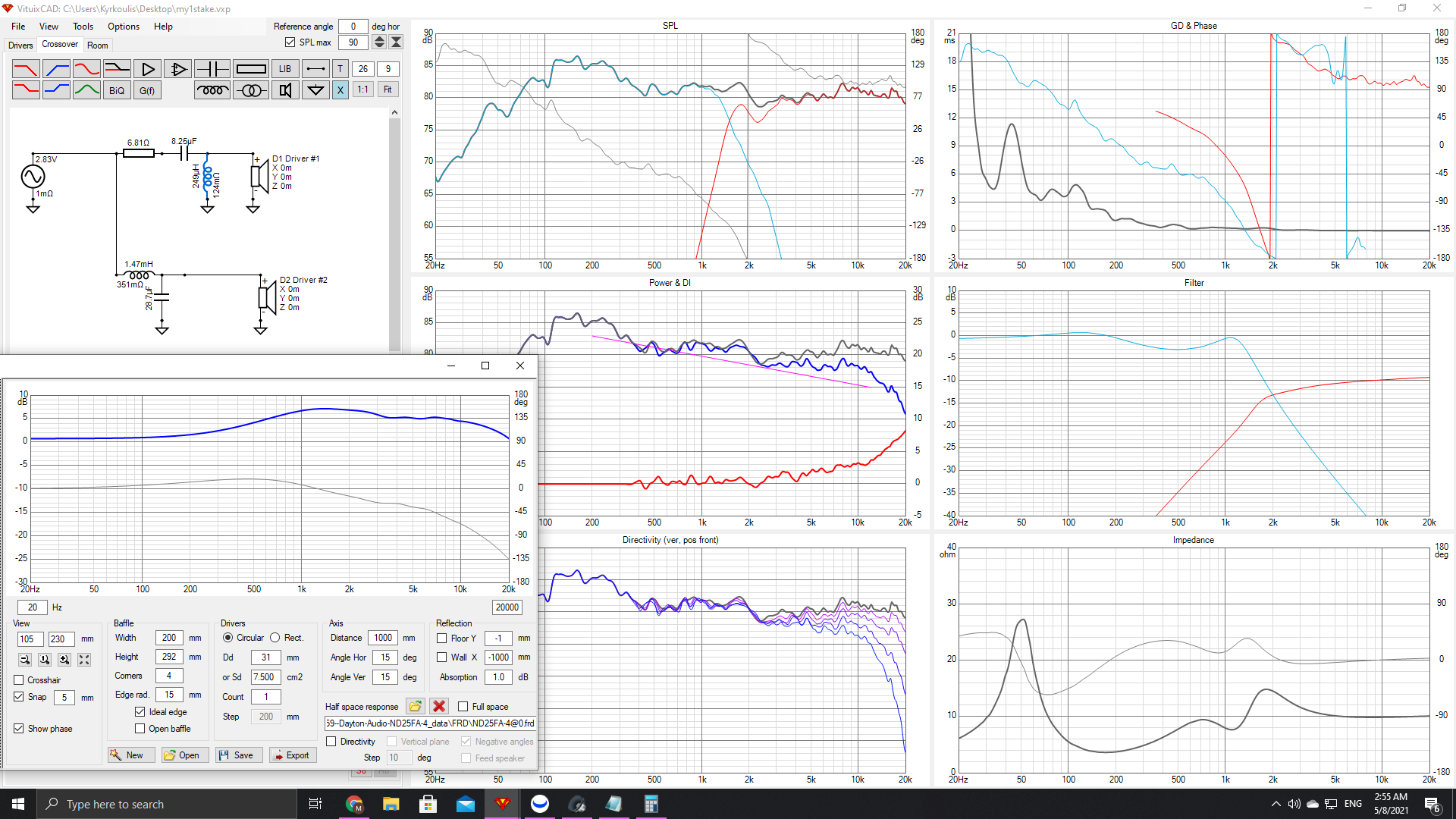Select the wire connection tool
The width and height of the screenshot is (1456, 819).
(x=315, y=69)
